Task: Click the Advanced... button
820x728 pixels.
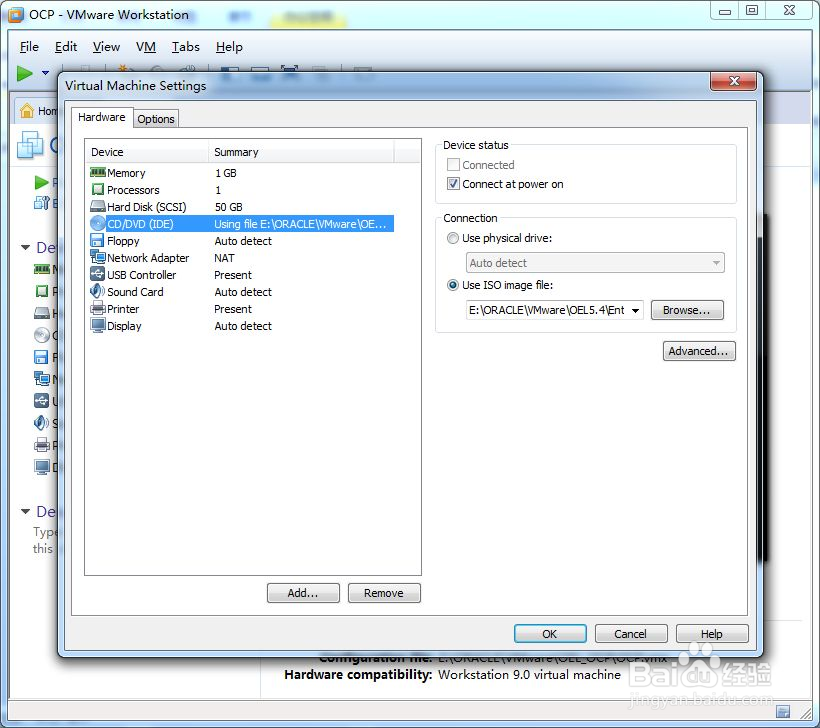Action: pos(699,351)
